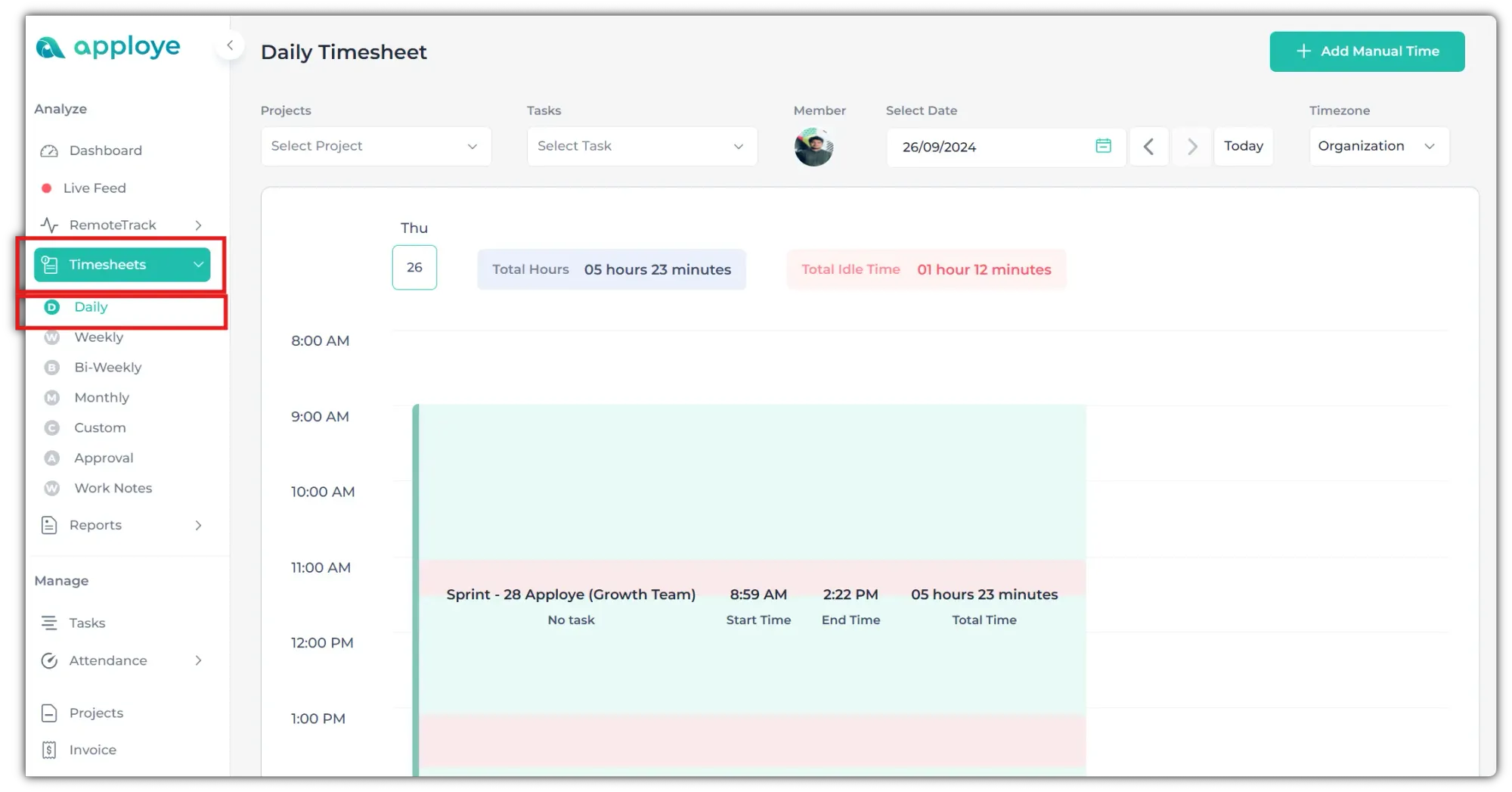Open the Timezone Organization dropdown
This screenshot has width=1512, height=792.
point(1378,146)
